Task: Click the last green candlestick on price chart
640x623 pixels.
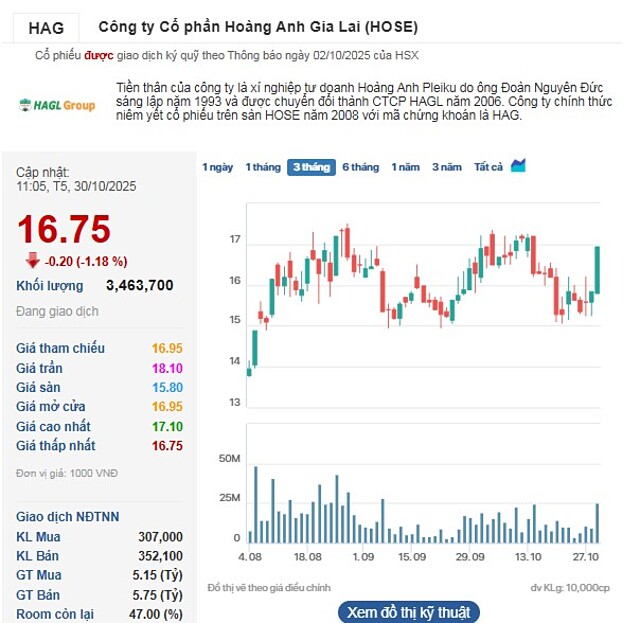Action: (597, 269)
